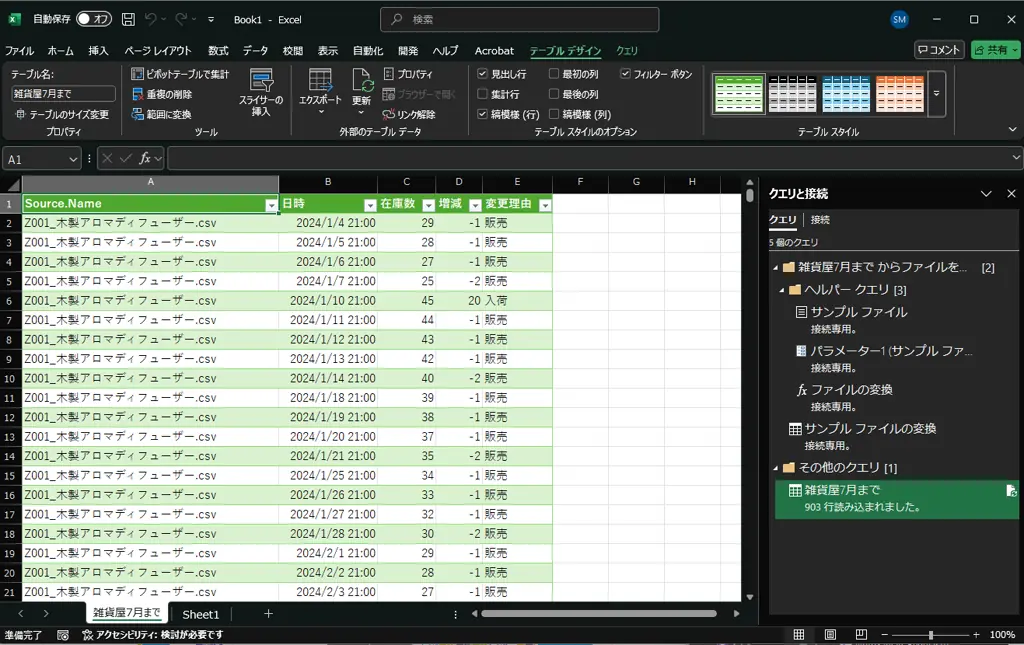1024x645 pixels.
Task: Toggle Header Row (見出し行) checkbox
Action: [483, 74]
